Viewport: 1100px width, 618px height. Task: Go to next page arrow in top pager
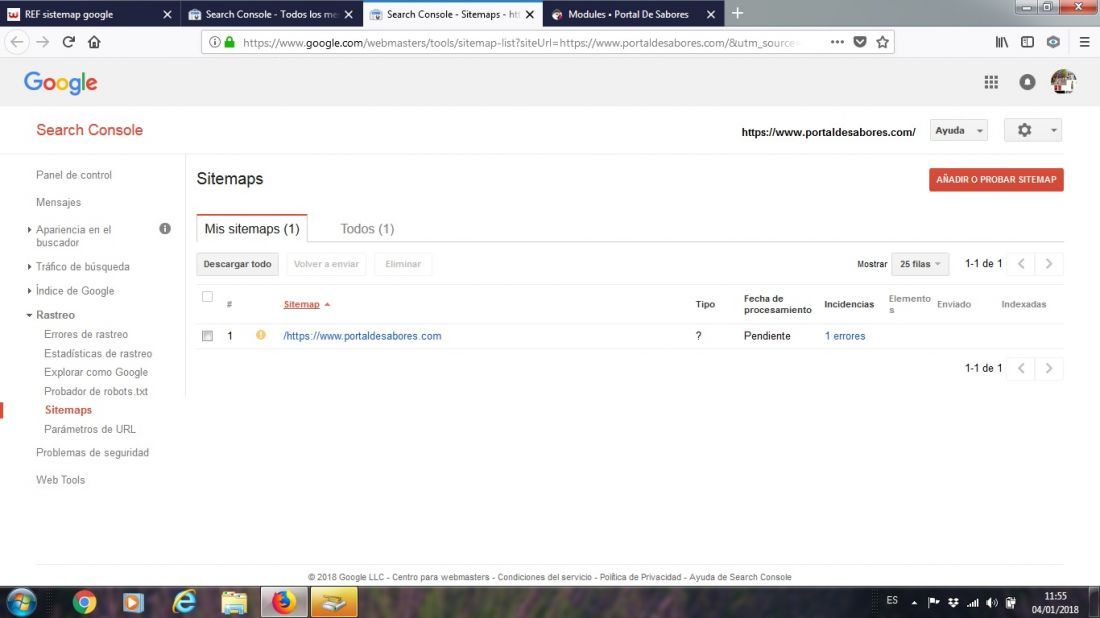tap(1049, 264)
